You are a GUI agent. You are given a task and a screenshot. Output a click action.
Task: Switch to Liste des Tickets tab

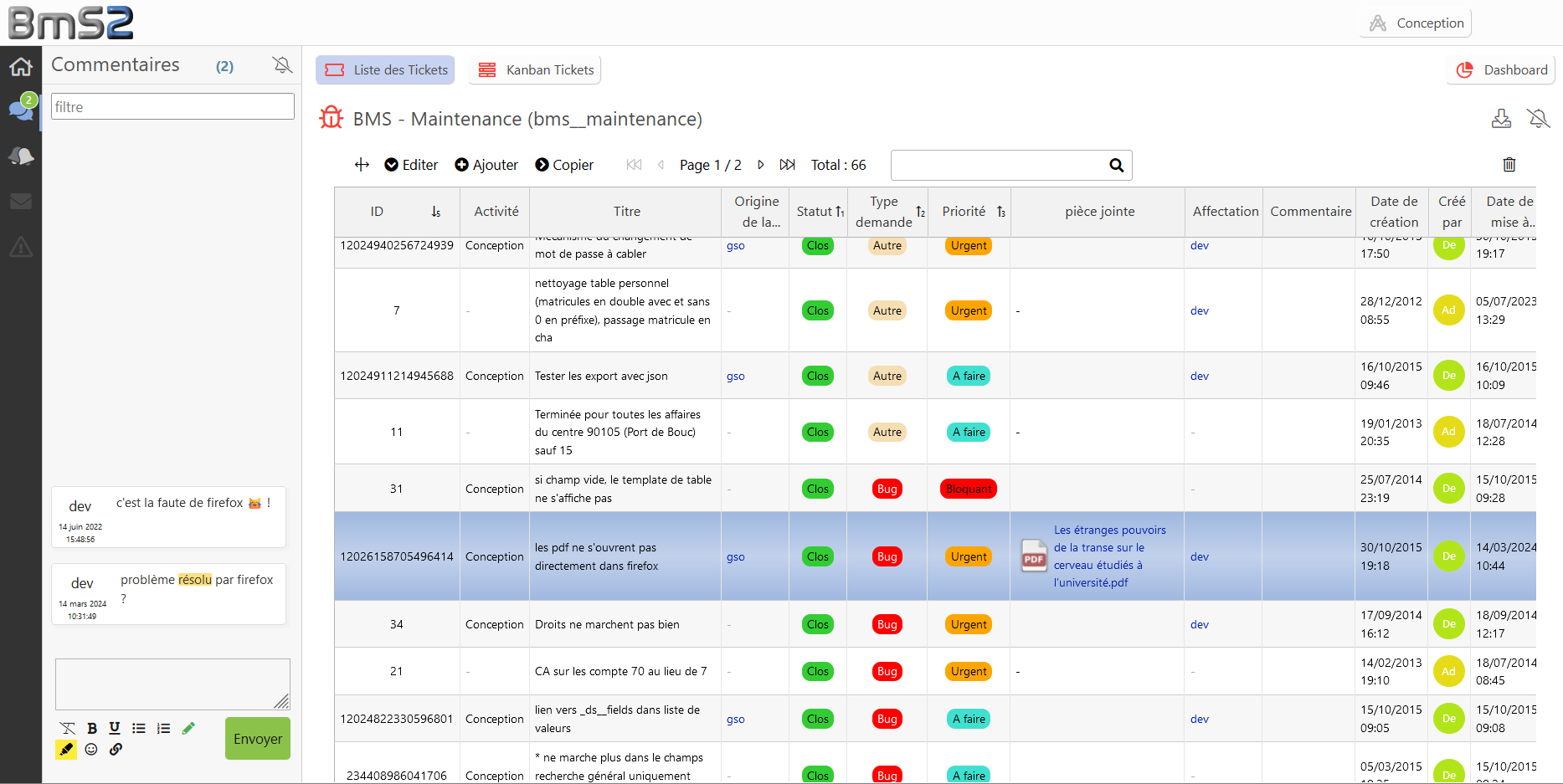click(385, 70)
